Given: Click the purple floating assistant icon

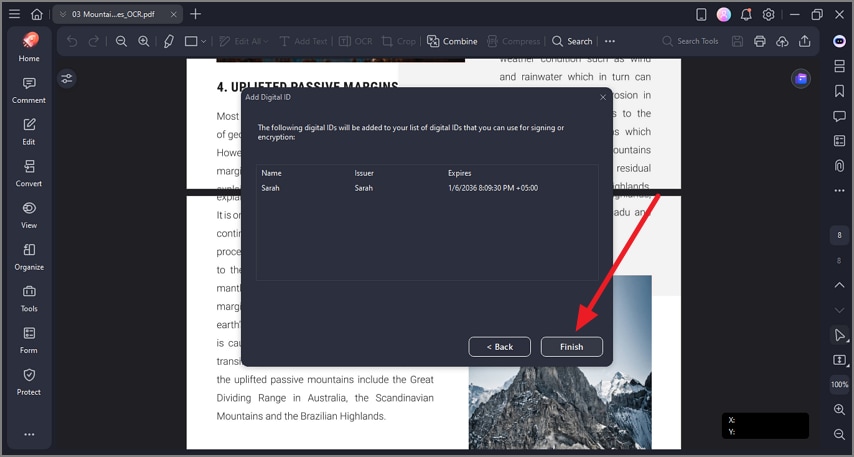Looking at the screenshot, I should point(801,79).
